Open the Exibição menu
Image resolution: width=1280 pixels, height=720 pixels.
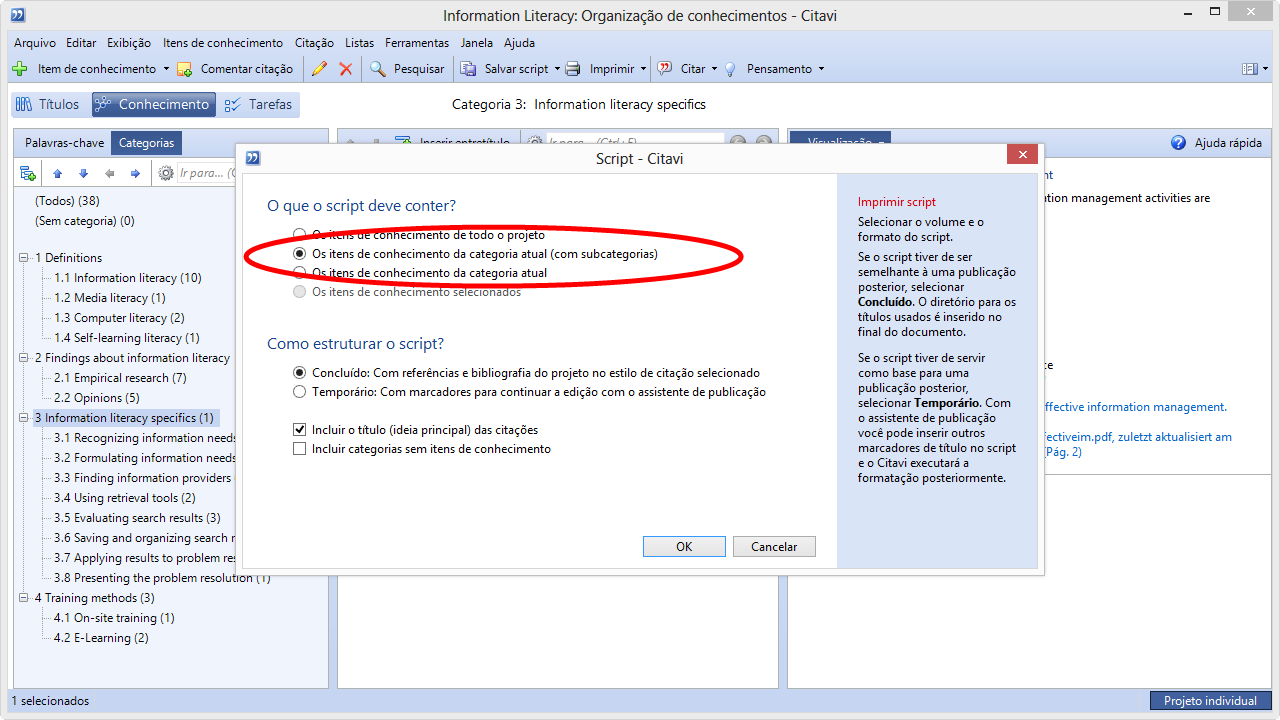129,43
